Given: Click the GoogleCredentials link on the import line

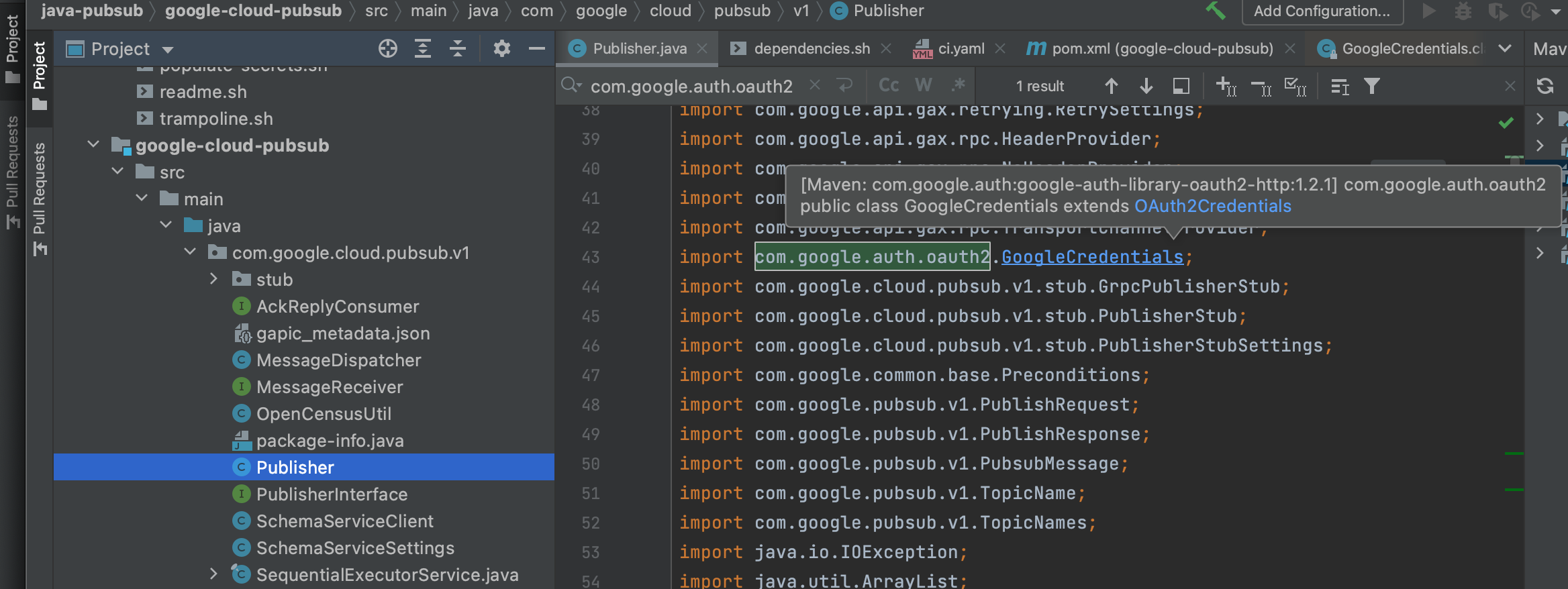Looking at the screenshot, I should pyautogui.click(x=1093, y=257).
